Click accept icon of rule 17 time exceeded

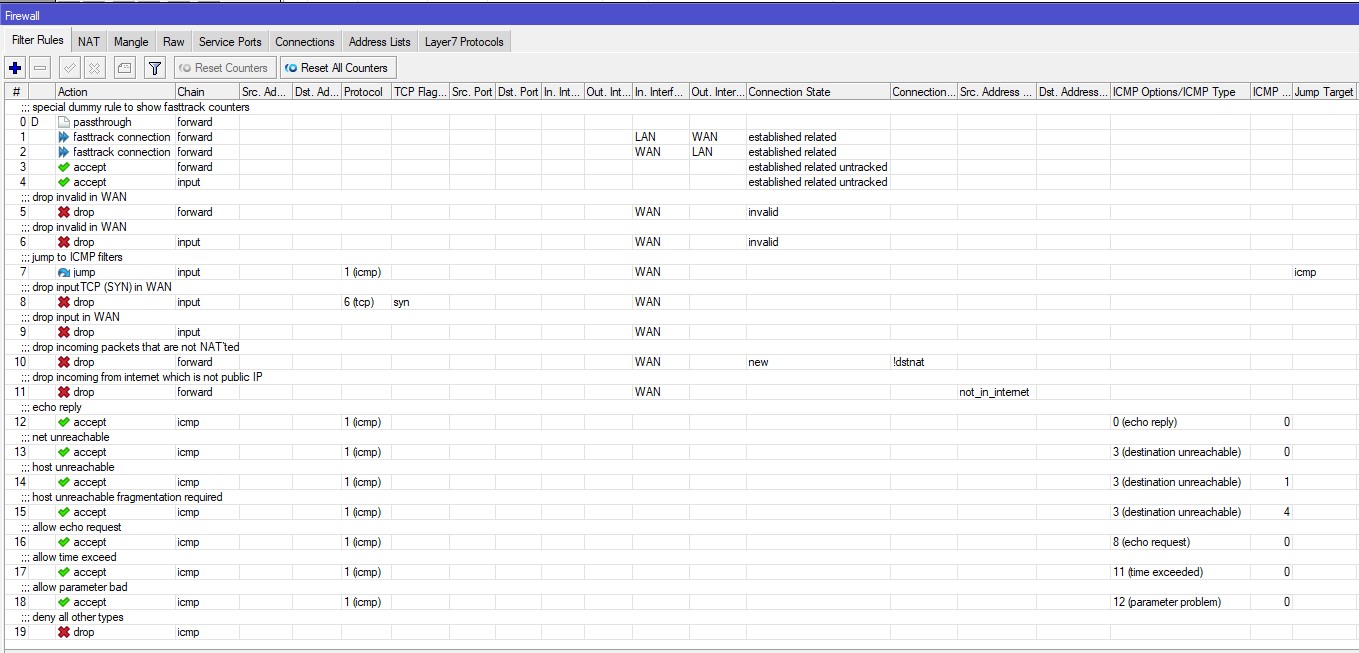pos(64,572)
